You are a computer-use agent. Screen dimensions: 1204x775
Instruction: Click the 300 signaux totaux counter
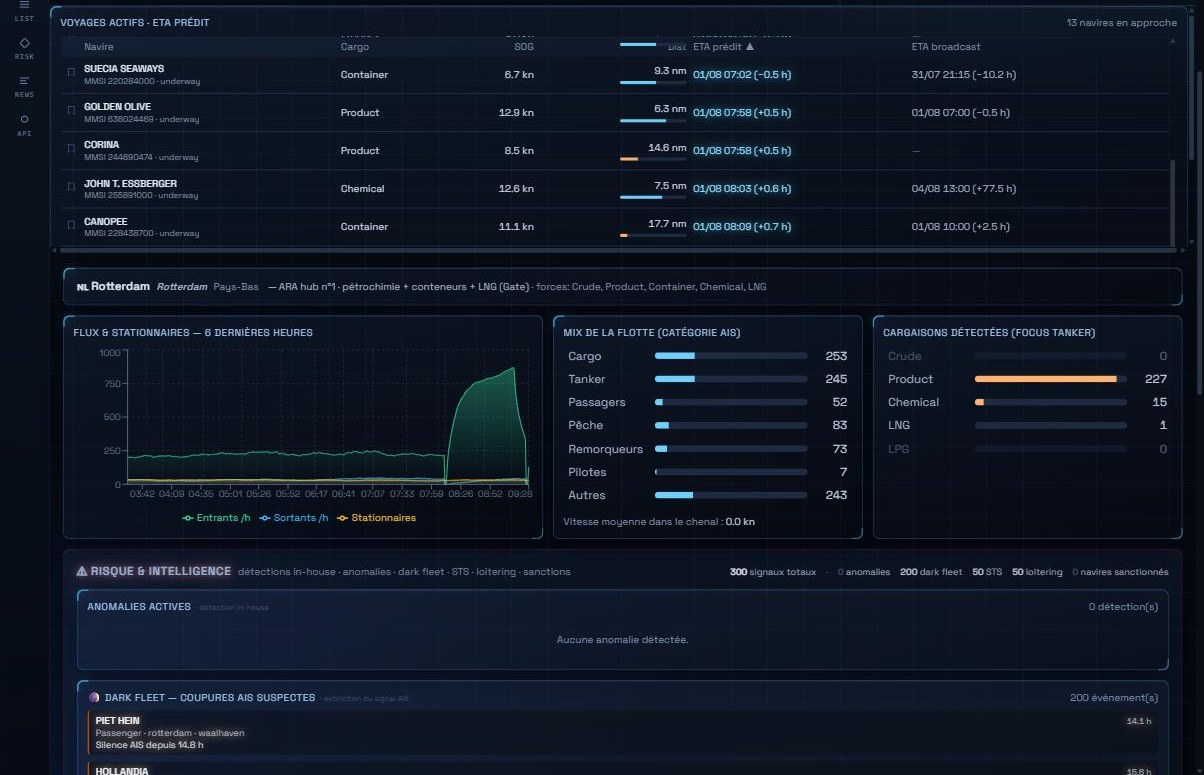(773, 572)
